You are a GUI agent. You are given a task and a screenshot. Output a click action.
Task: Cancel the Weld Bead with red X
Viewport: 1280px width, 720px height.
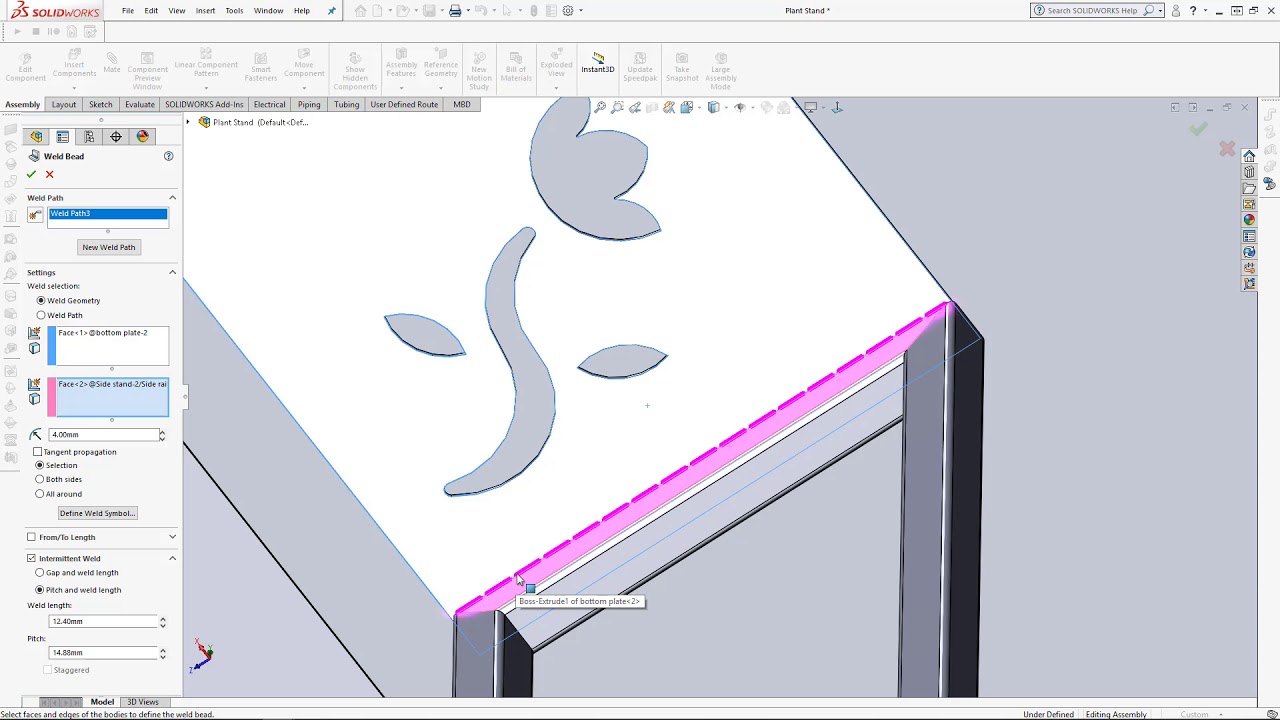pyautogui.click(x=49, y=174)
